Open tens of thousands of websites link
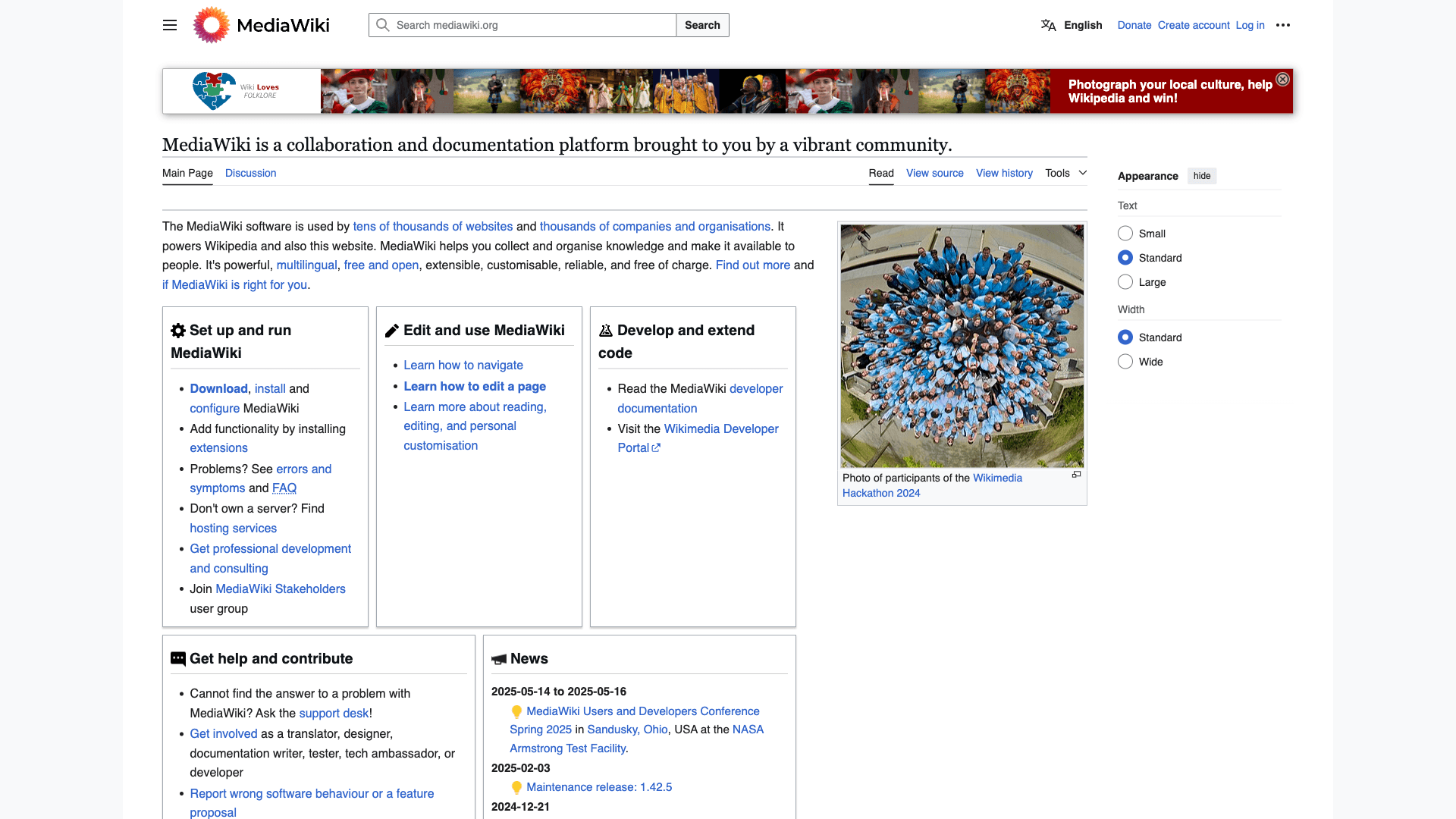The width and height of the screenshot is (1456, 819). [x=433, y=227]
